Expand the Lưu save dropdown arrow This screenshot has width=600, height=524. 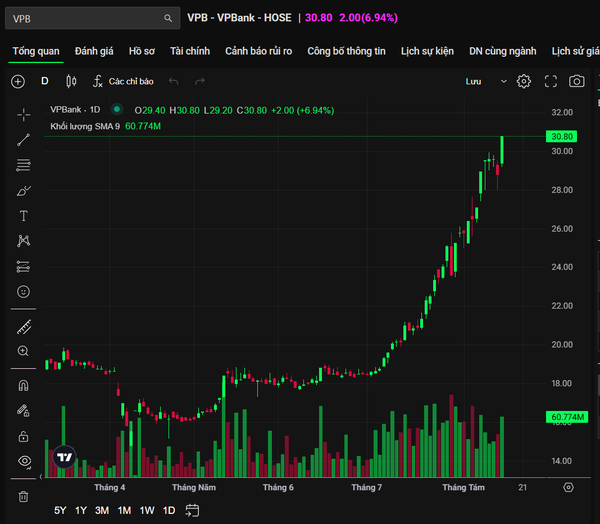(x=504, y=81)
